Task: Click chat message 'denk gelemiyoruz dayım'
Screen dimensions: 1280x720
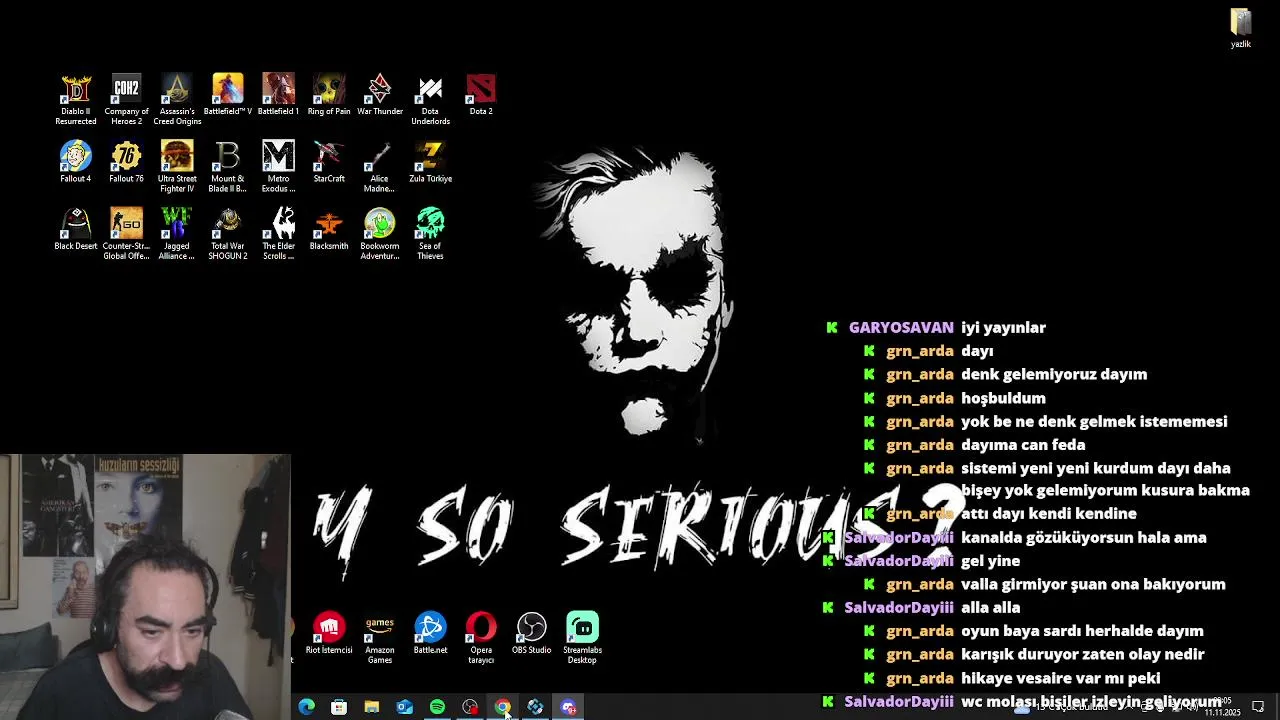Action: pyautogui.click(x=1054, y=374)
